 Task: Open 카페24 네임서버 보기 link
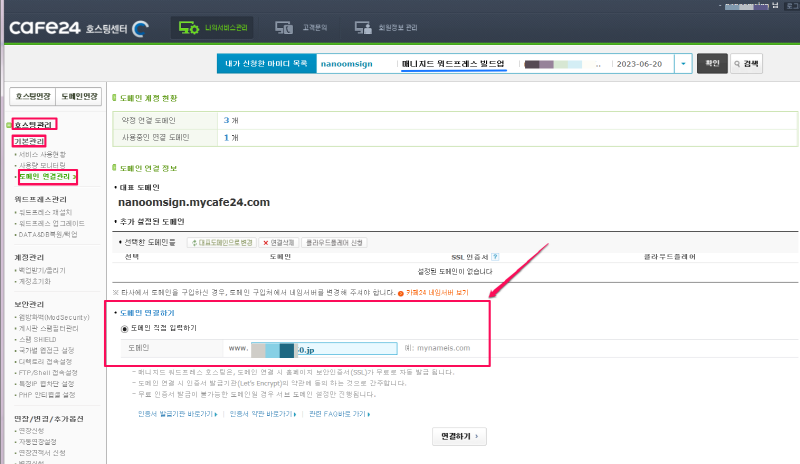tap(435, 292)
